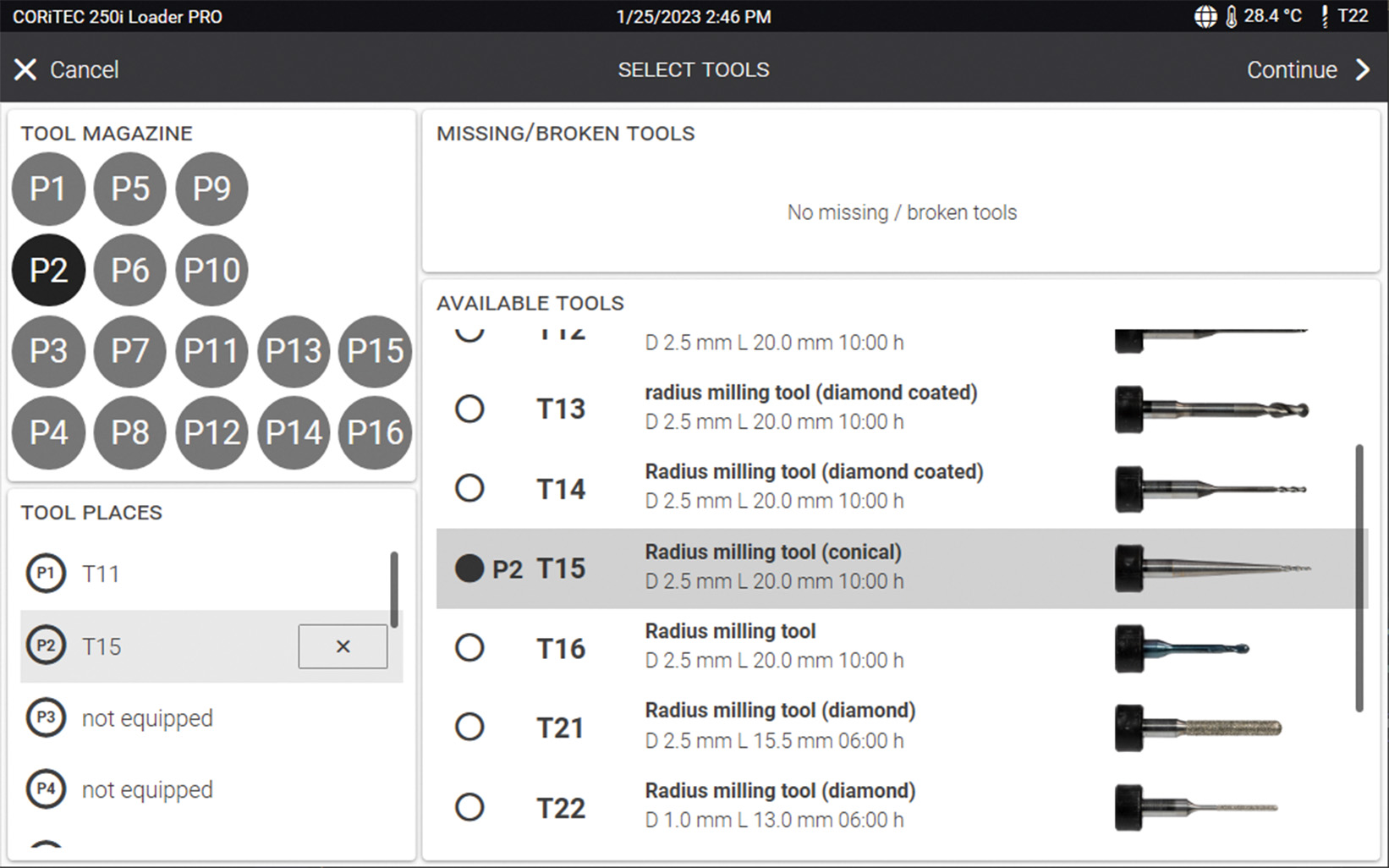
Task: Click the thermometer temperature icon
Action: [x=1232, y=17]
